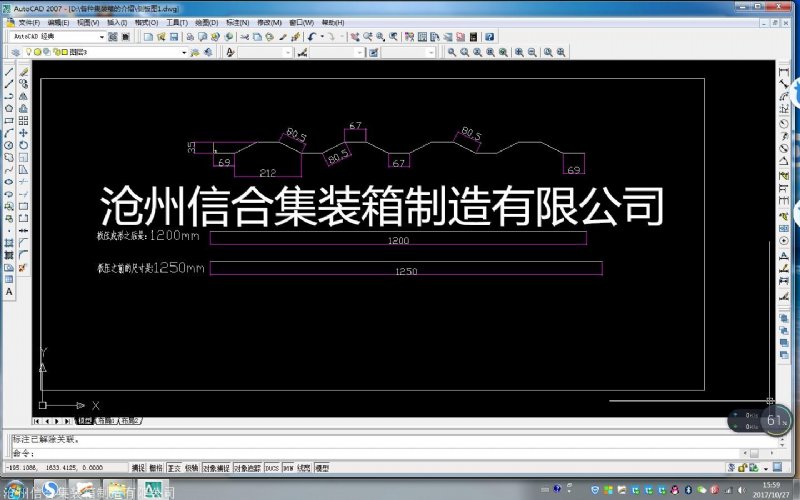This screenshot has width=800, height=500.
Task: Open the 标注(N) dimension menu
Action: [237, 22]
